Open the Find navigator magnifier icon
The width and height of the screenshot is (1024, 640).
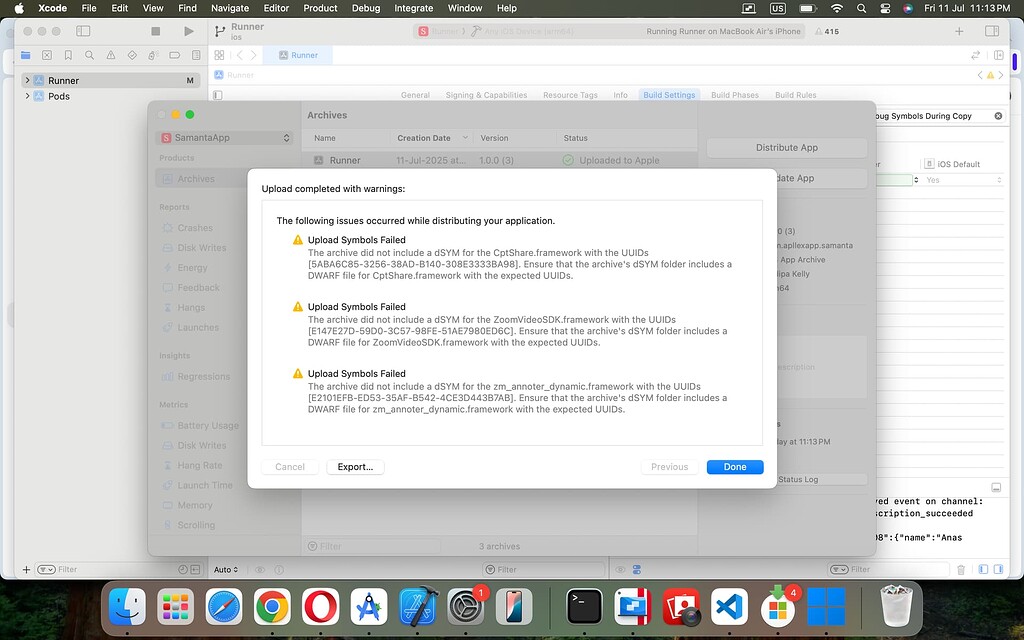point(89,56)
